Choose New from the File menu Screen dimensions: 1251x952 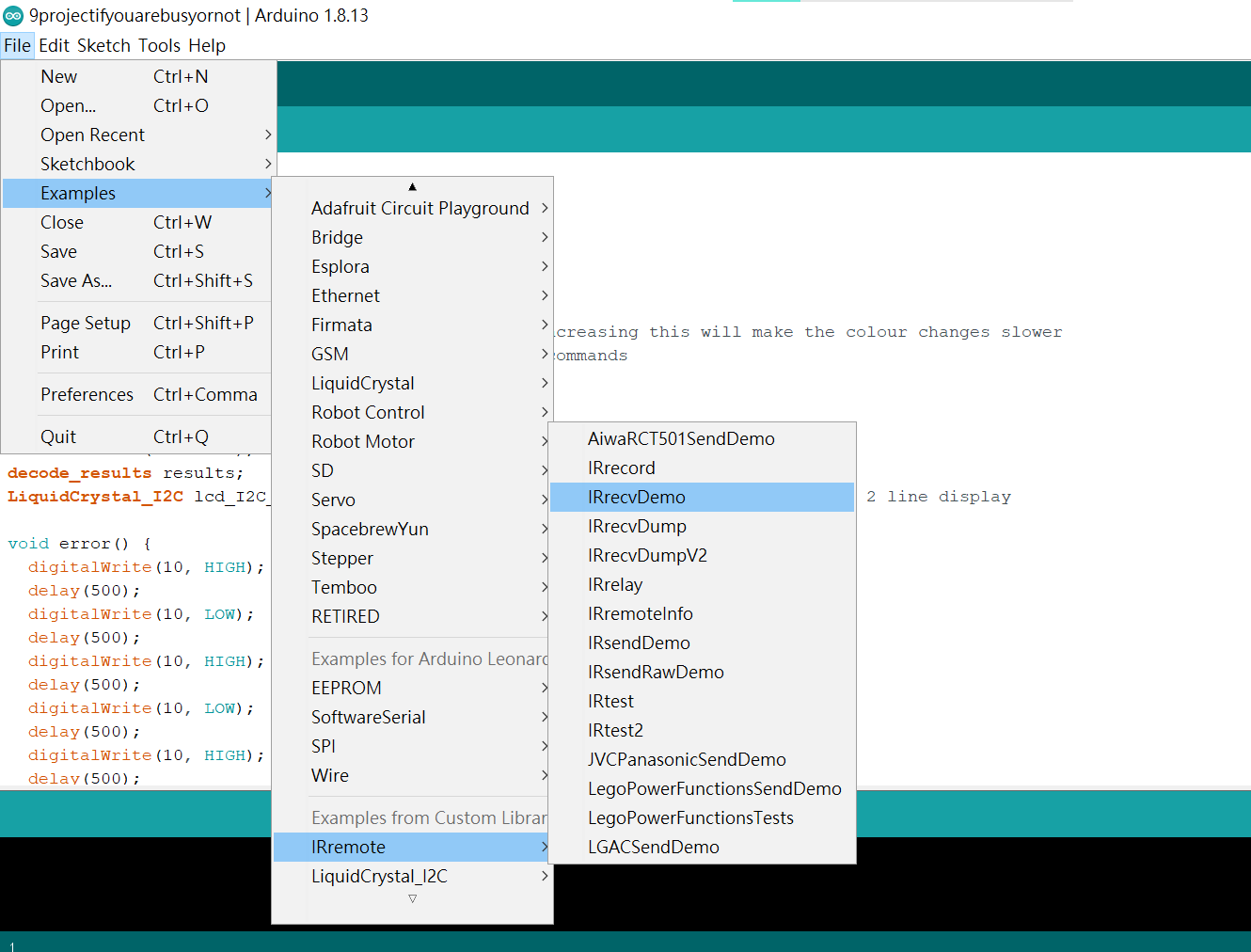[138, 76]
